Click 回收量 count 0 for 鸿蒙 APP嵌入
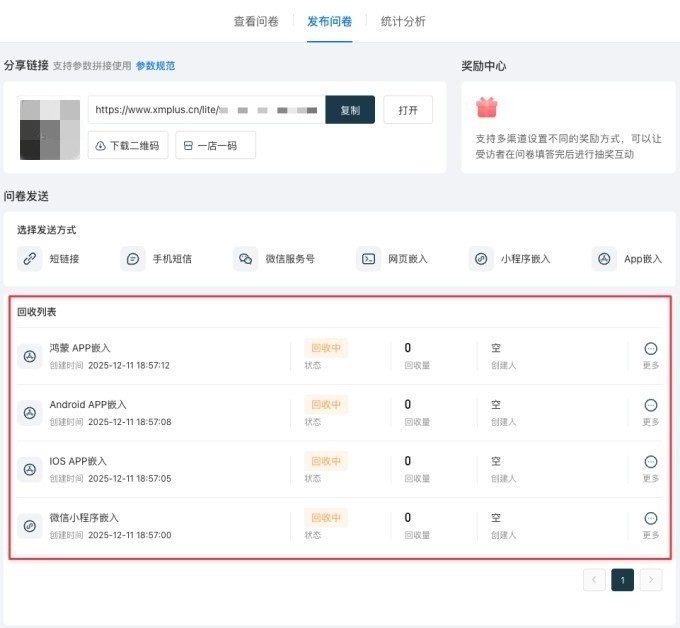The height and width of the screenshot is (628, 680). tap(408, 348)
